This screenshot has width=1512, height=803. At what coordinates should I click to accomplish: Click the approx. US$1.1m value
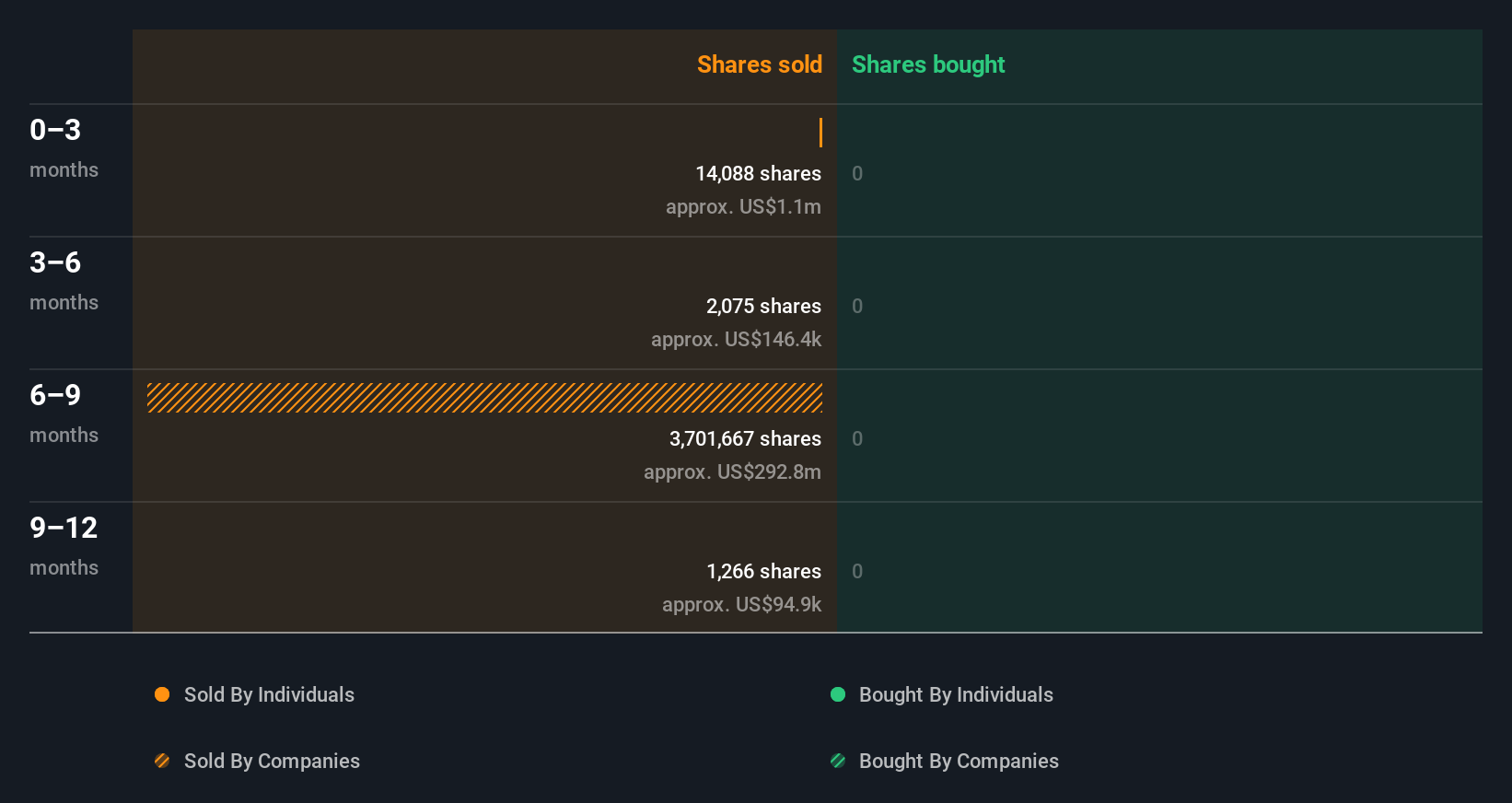tap(743, 206)
